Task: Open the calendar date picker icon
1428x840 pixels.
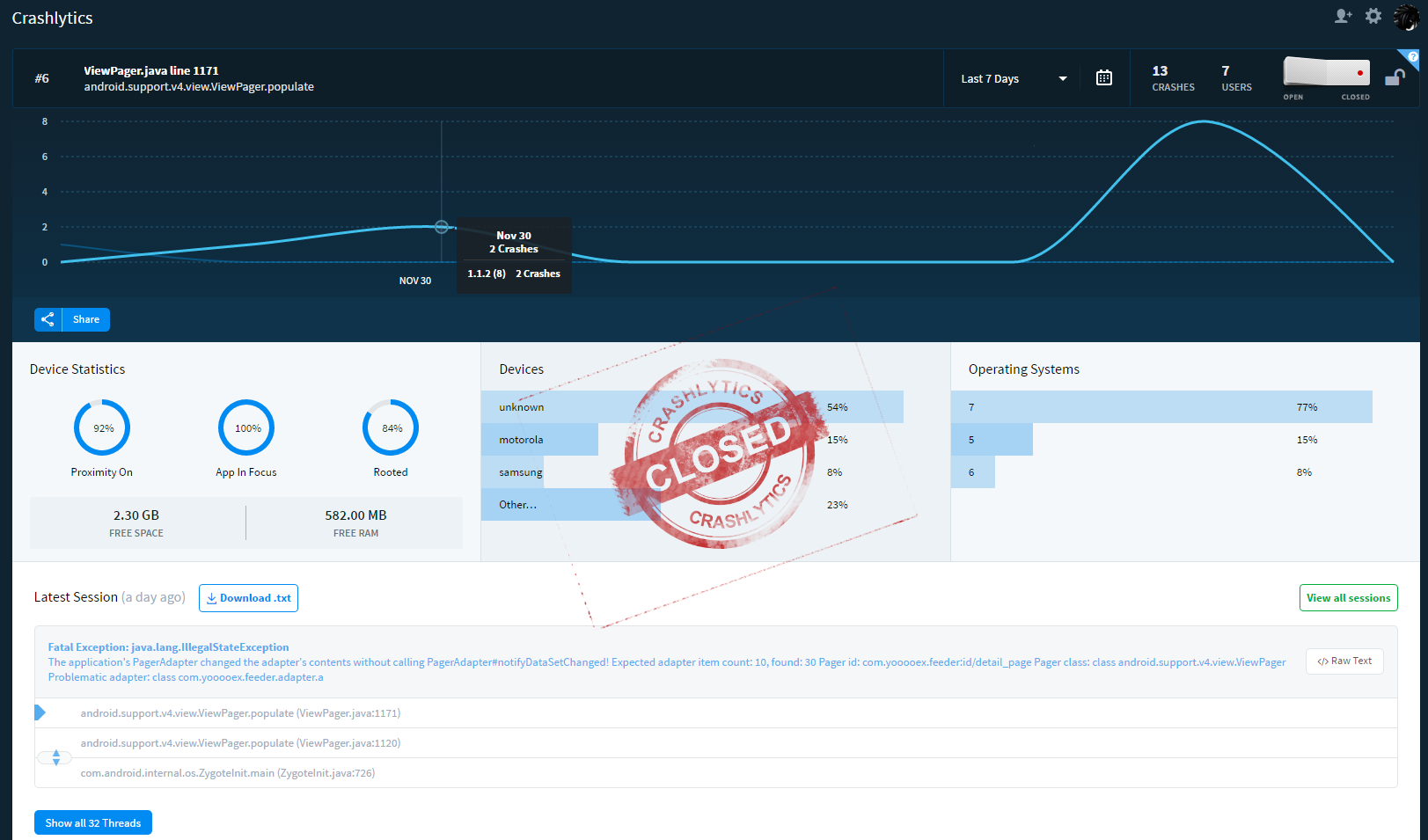Action: (x=1104, y=78)
